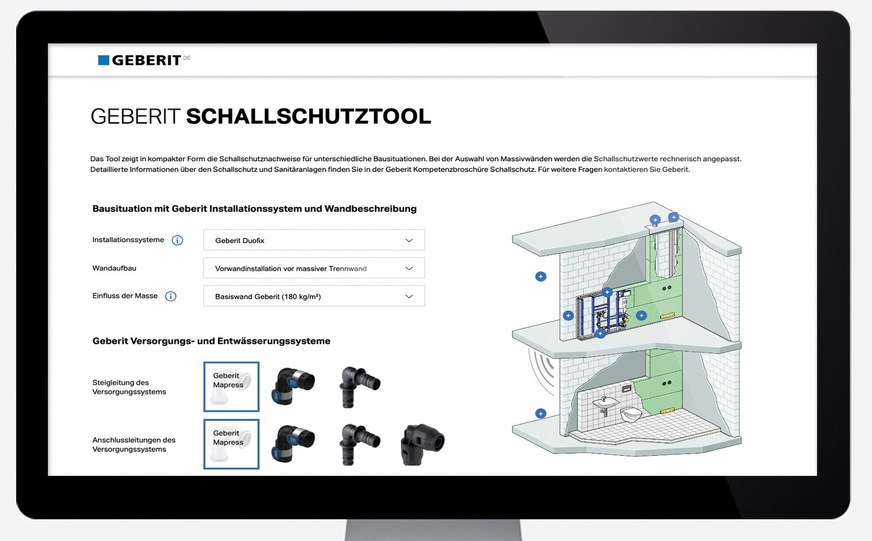Image resolution: width=872 pixels, height=541 pixels.
Task: Click the 'Steigleitung des Versorgungssystems' row label
Action: tap(130, 387)
